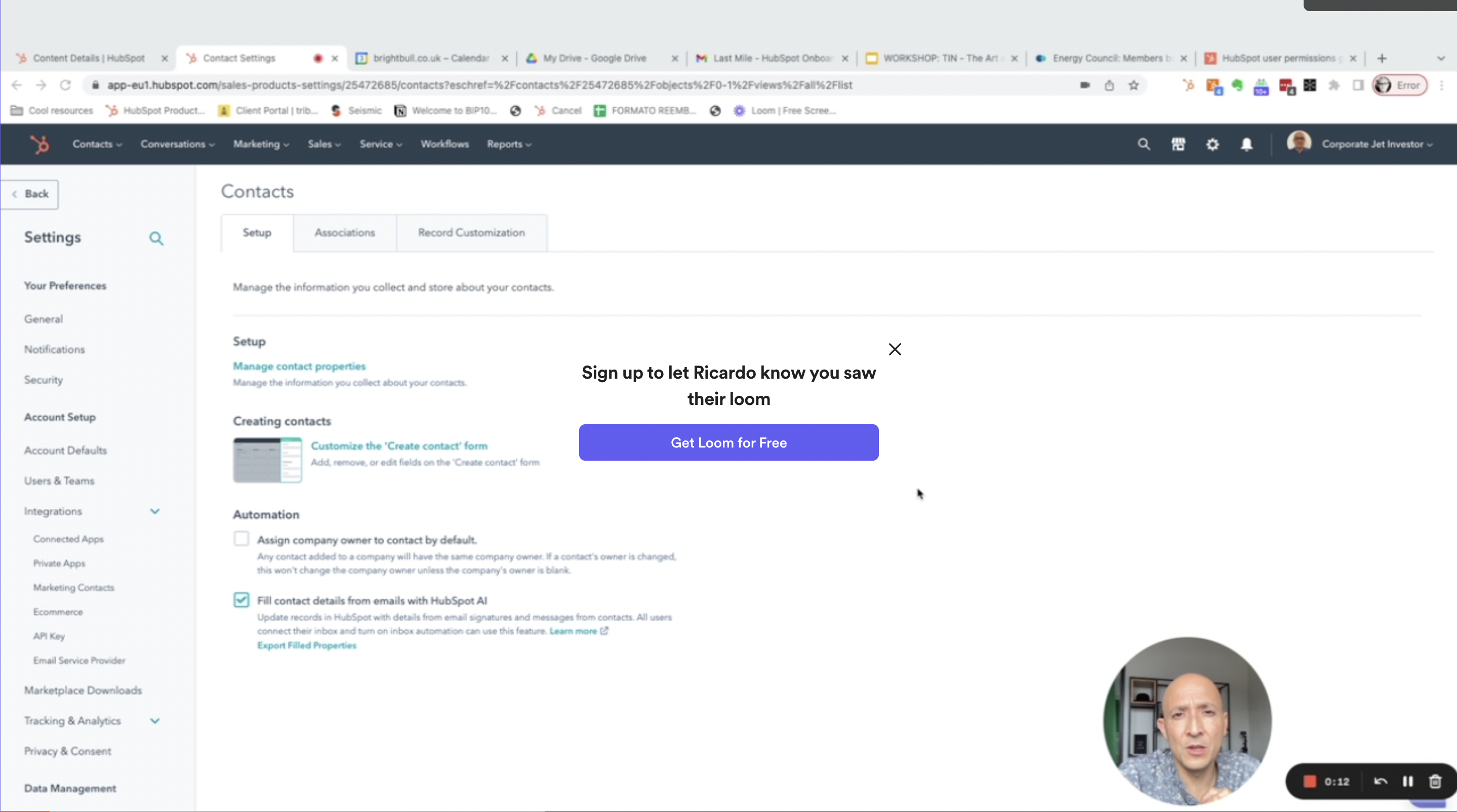Image resolution: width=1457 pixels, height=812 pixels.
Task: Expand the Reports navigation menu
Action: (x=509, y=144)
